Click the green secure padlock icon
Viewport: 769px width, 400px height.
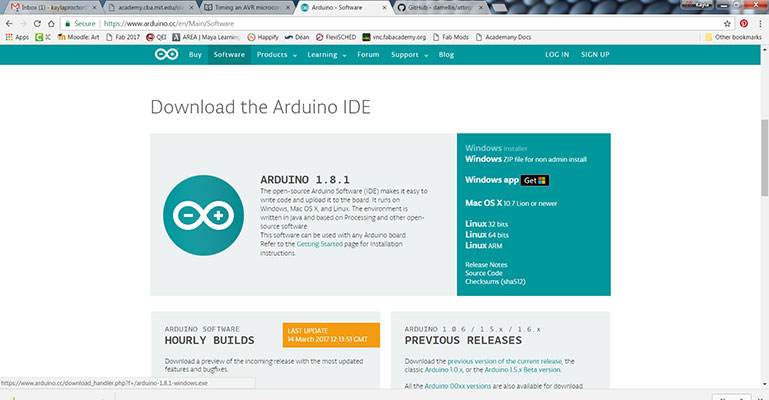(68, 24)
